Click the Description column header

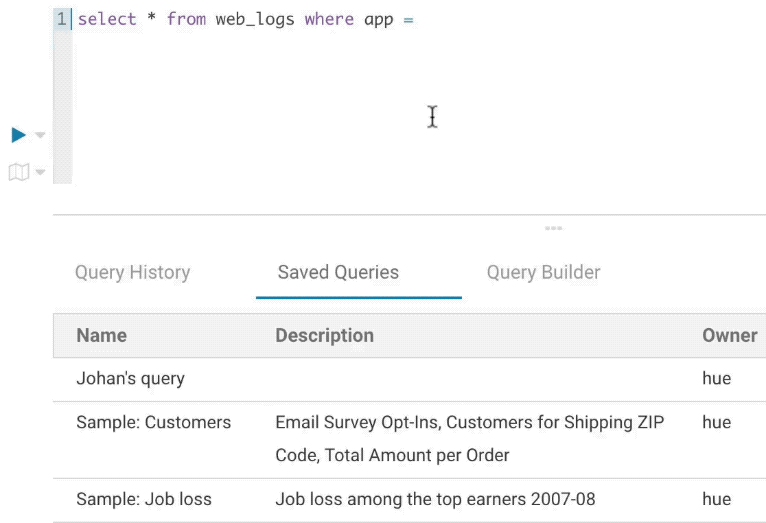click(x=324, y=336)
